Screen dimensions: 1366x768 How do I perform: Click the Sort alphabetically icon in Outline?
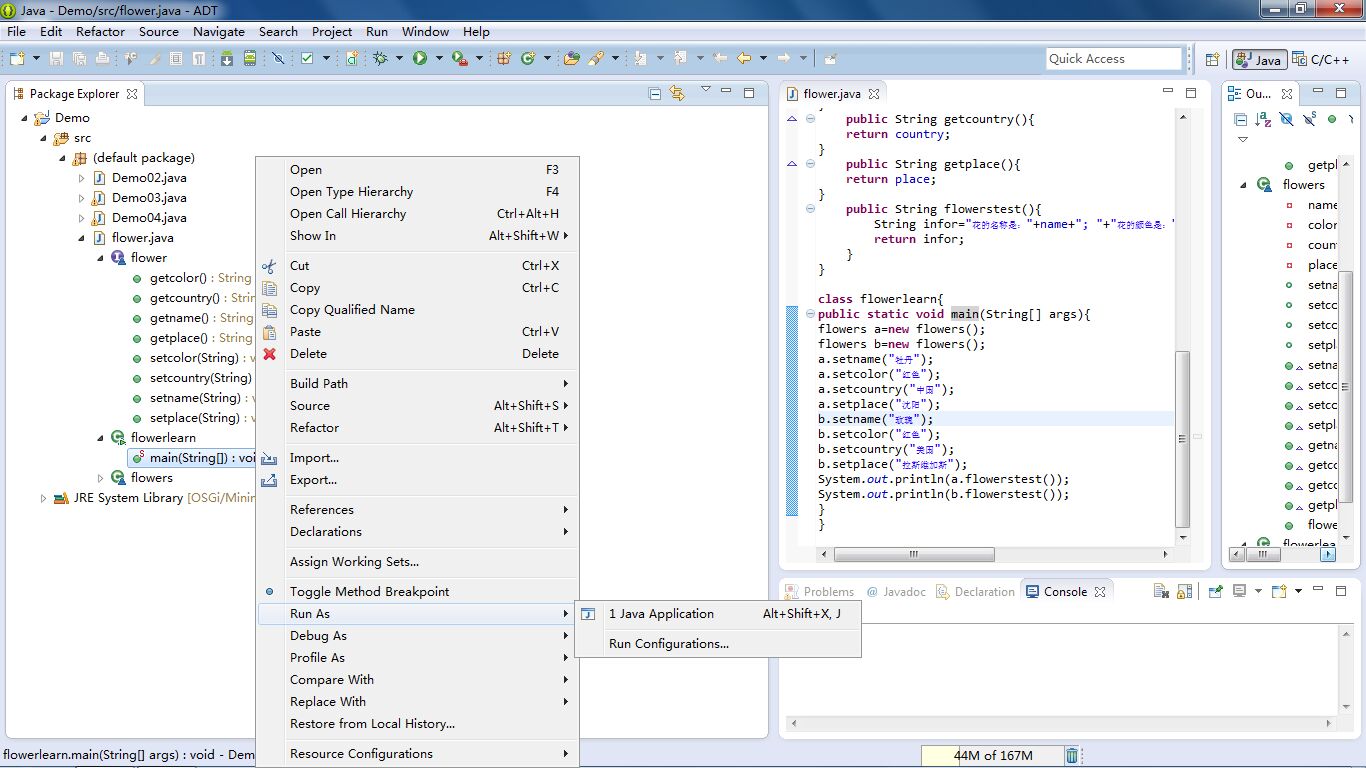(x=1263, y=119)
